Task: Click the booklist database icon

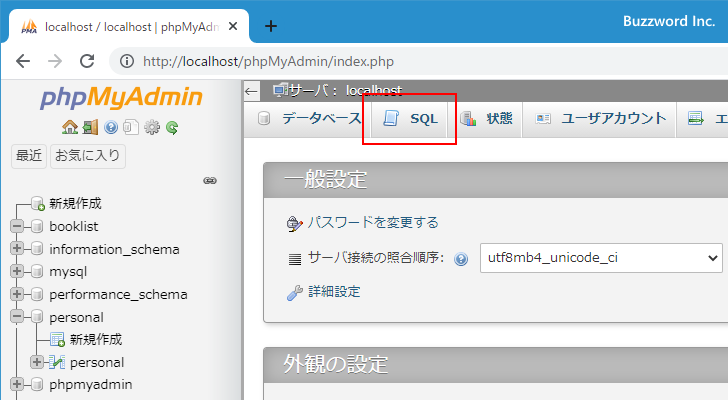Action: point(37,226)
